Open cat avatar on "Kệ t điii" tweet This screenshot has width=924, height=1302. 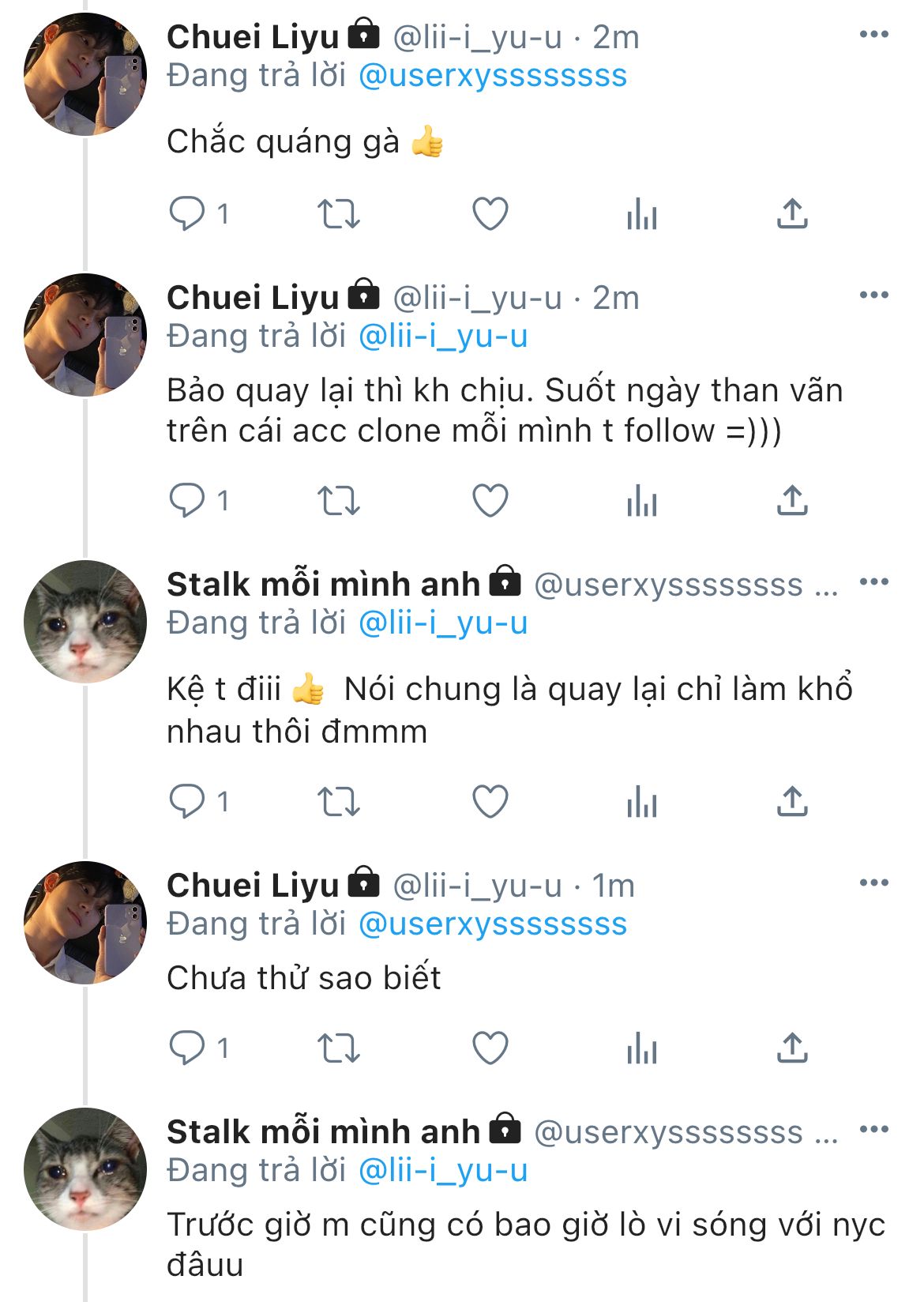tap(85, 622)
